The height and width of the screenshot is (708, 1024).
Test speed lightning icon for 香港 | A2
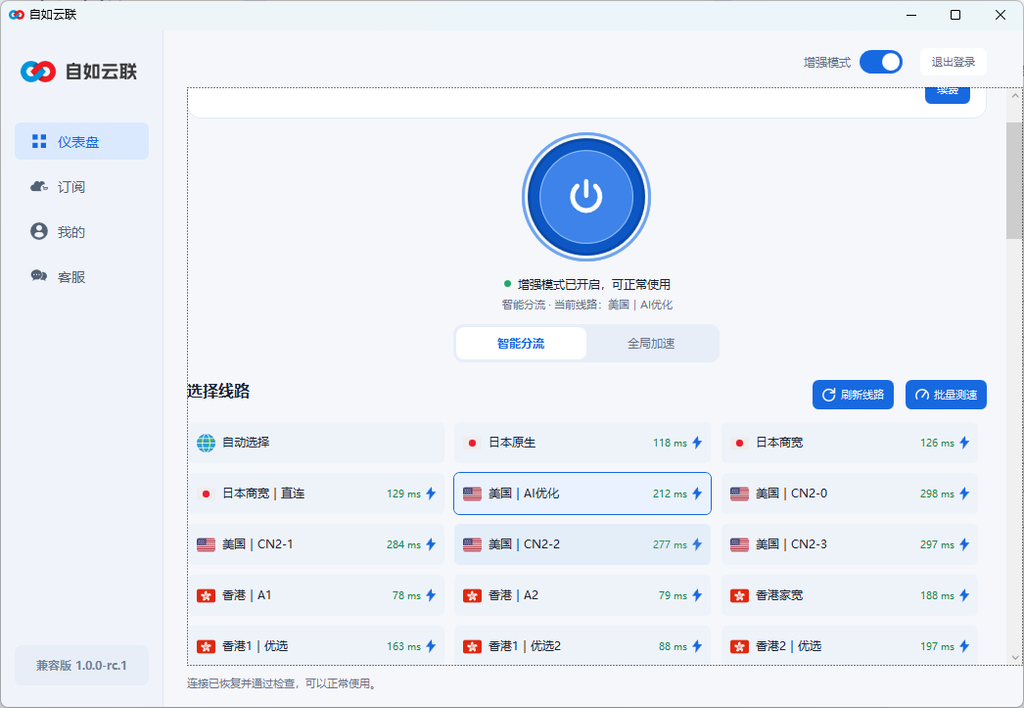pyautogui.click(x=697, y=595)
